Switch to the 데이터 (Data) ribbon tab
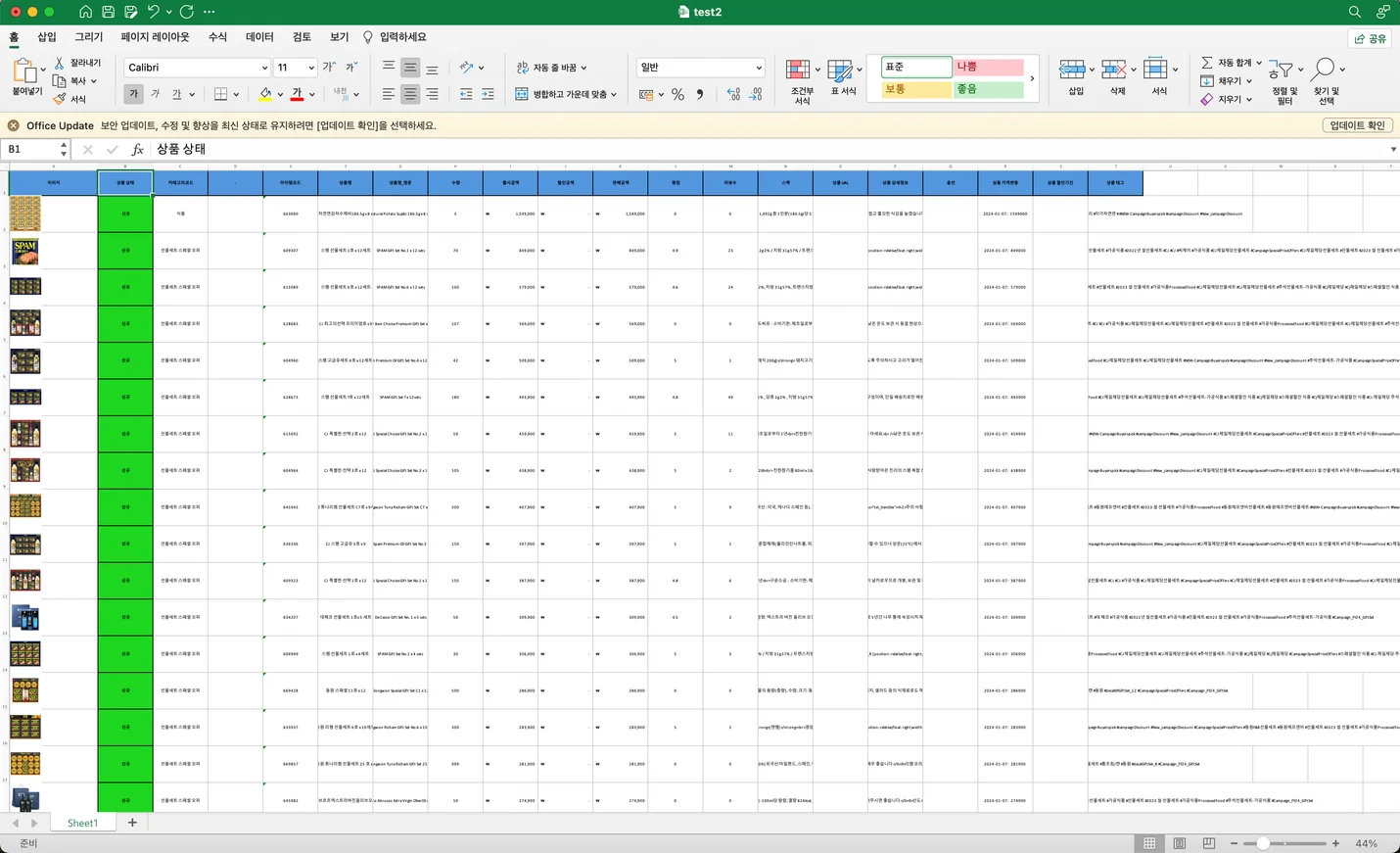Image resolution: width=1400 pixels, height=853 pixels. click(x=259, y=37)
